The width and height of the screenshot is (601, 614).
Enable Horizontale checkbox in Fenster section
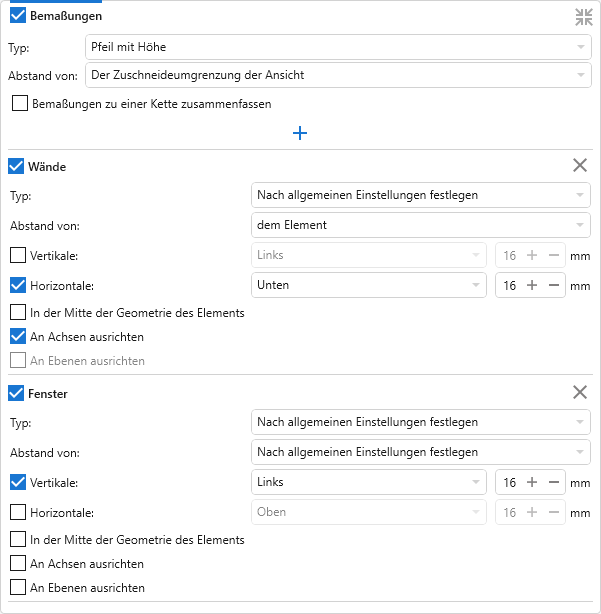click(x=17, y=512)
